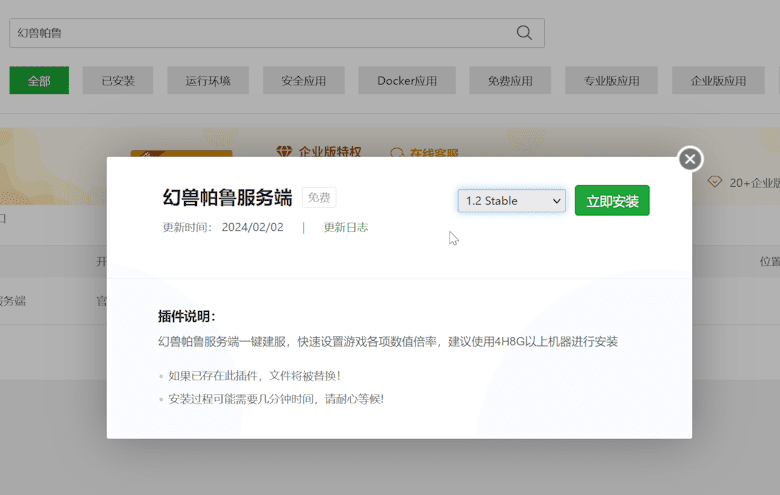
Task: Go to the 专业版应用 tab
Action: pyautogui.click(x=610, y=81)
